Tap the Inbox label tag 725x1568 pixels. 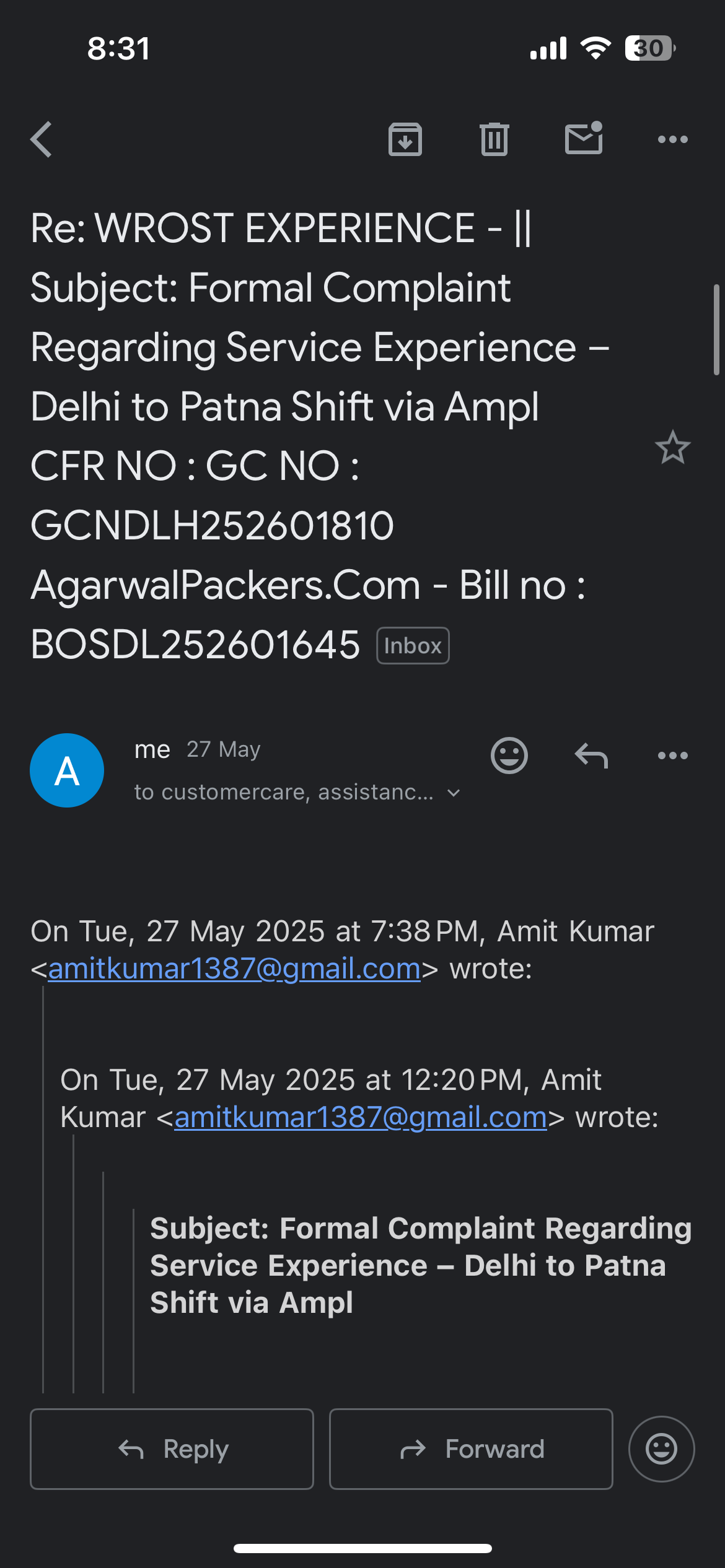(x=413, y=646)
